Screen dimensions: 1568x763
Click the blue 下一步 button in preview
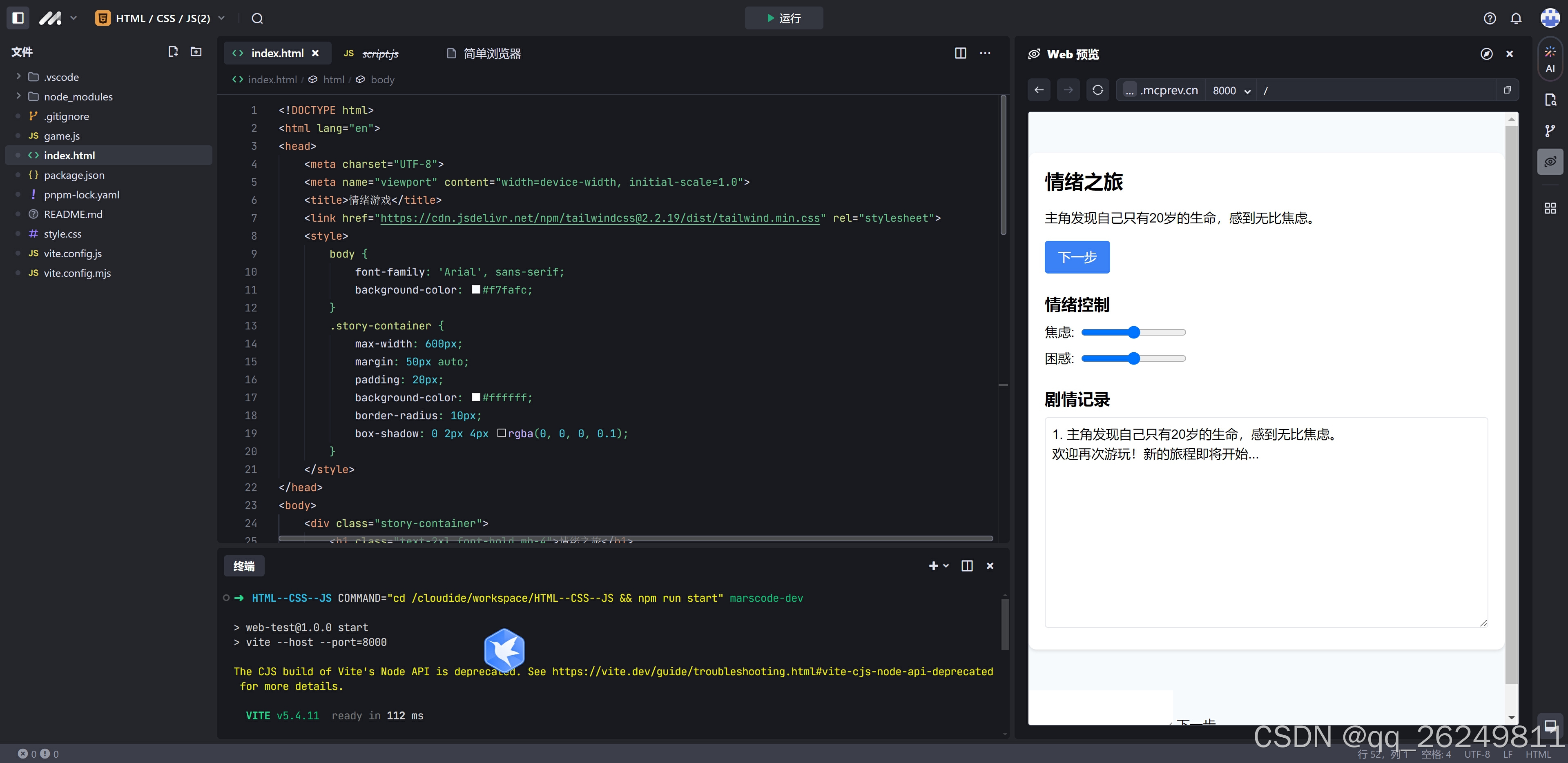pyautogui.click(x=1077, y=257)
